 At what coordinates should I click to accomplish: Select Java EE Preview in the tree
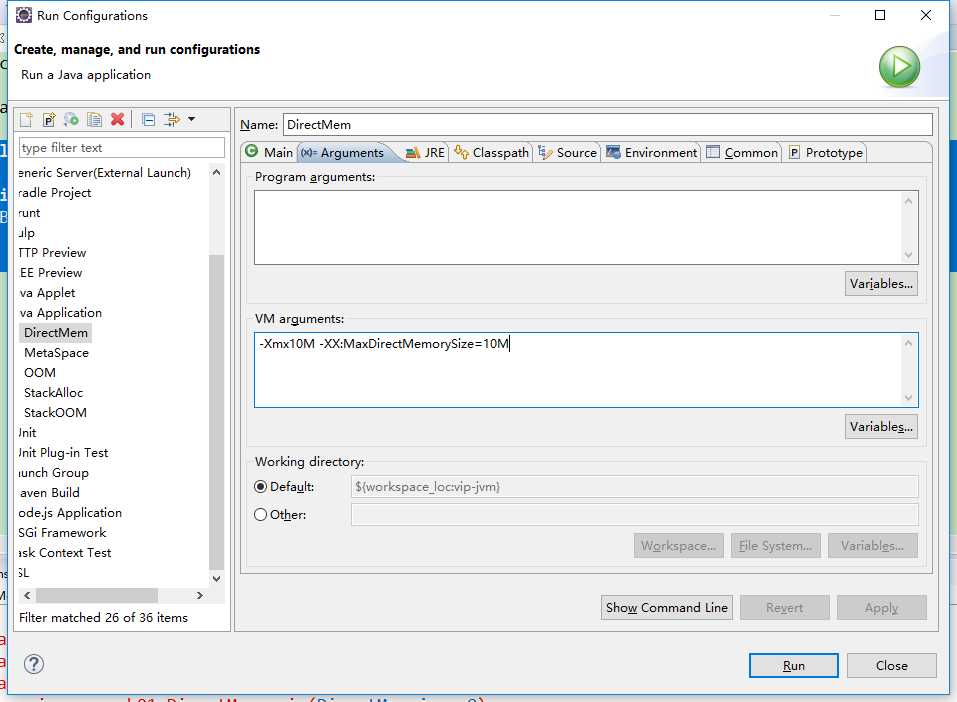[x=51, y=272]
